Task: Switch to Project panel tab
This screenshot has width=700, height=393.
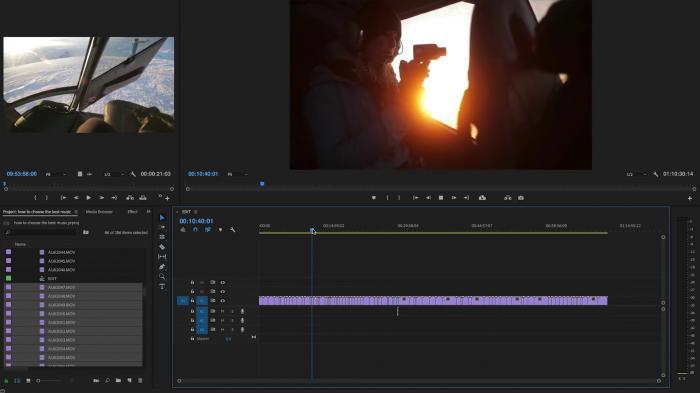Action: pos(37,212)
